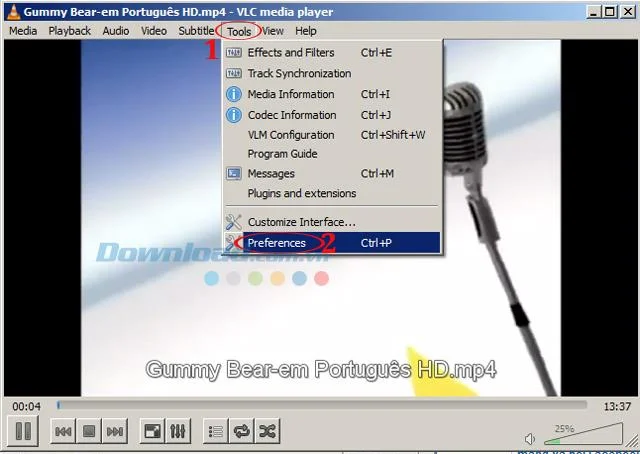This screenshot has height=454, width=640.
Task: Open the Messages window entry
Action: click(x=332, y=174)
